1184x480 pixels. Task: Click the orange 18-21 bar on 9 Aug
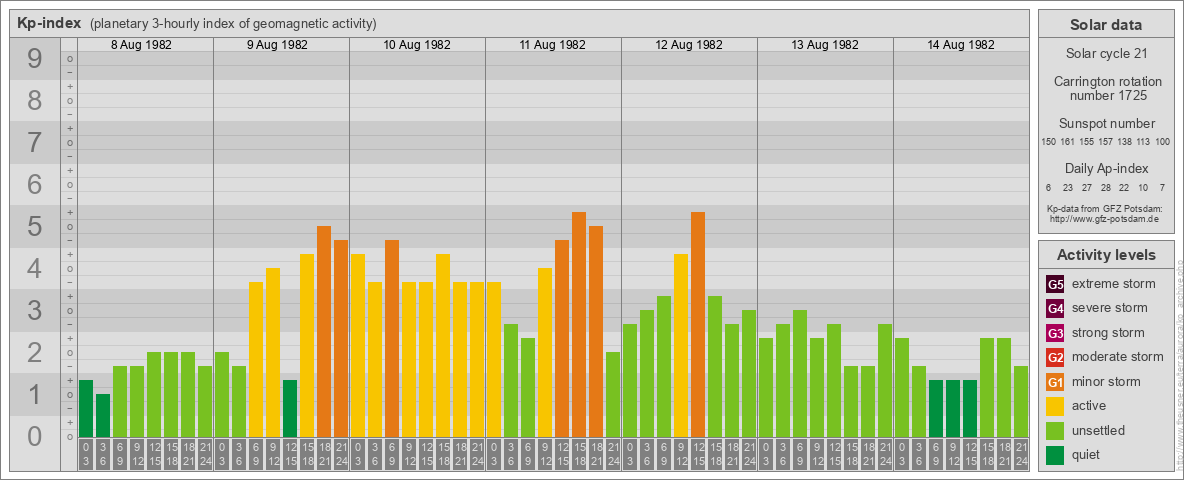(324, 331)
